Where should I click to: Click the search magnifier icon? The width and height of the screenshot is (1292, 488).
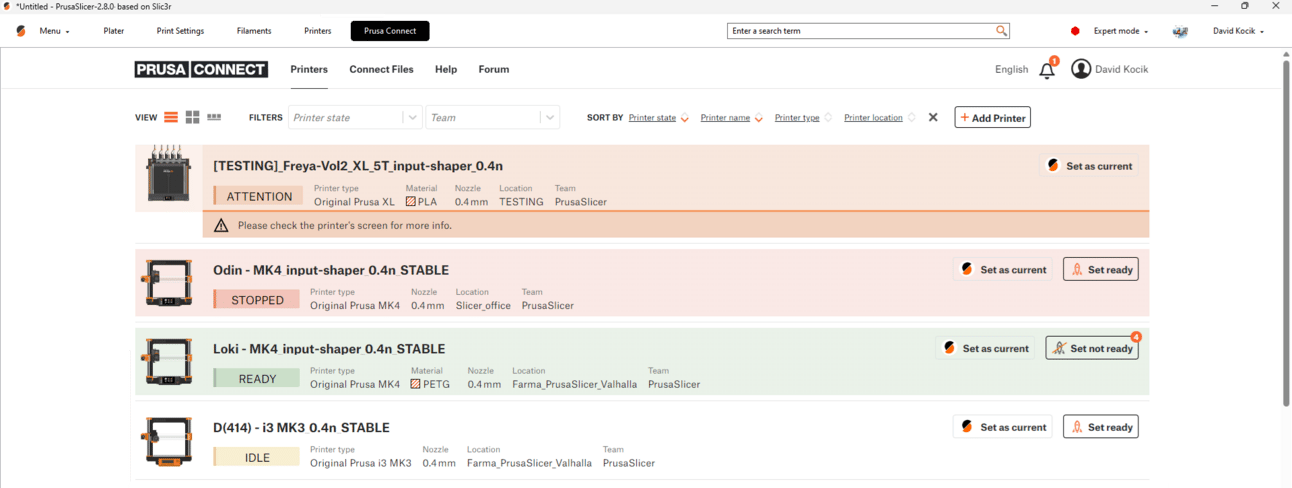pyautogui.click(x=1001, y=31)
